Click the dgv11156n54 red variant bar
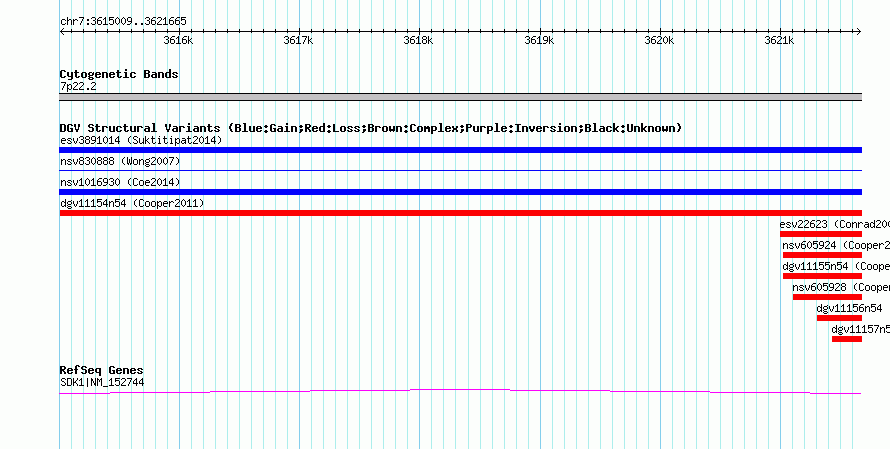 [839, 318]
